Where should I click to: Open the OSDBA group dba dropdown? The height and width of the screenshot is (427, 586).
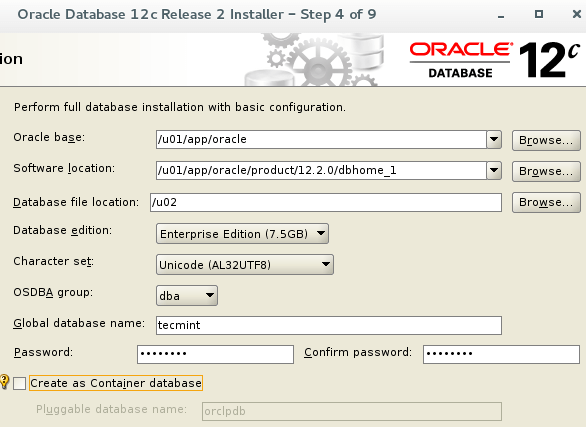point(187,296)
